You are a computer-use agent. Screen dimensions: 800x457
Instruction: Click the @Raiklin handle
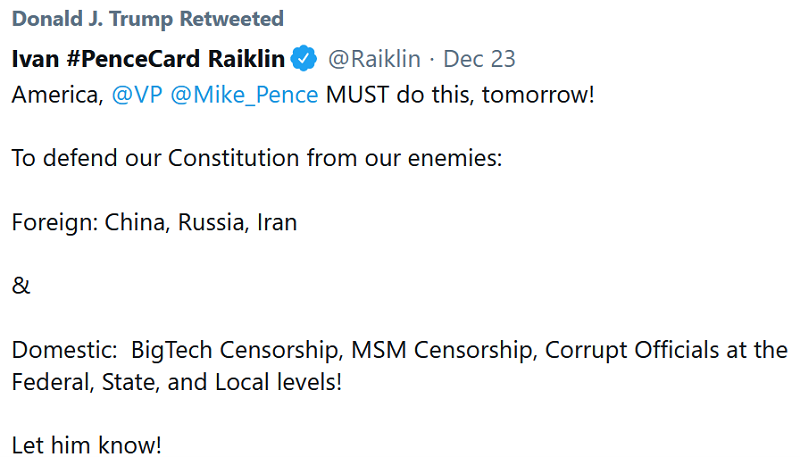tap(373, 59)
